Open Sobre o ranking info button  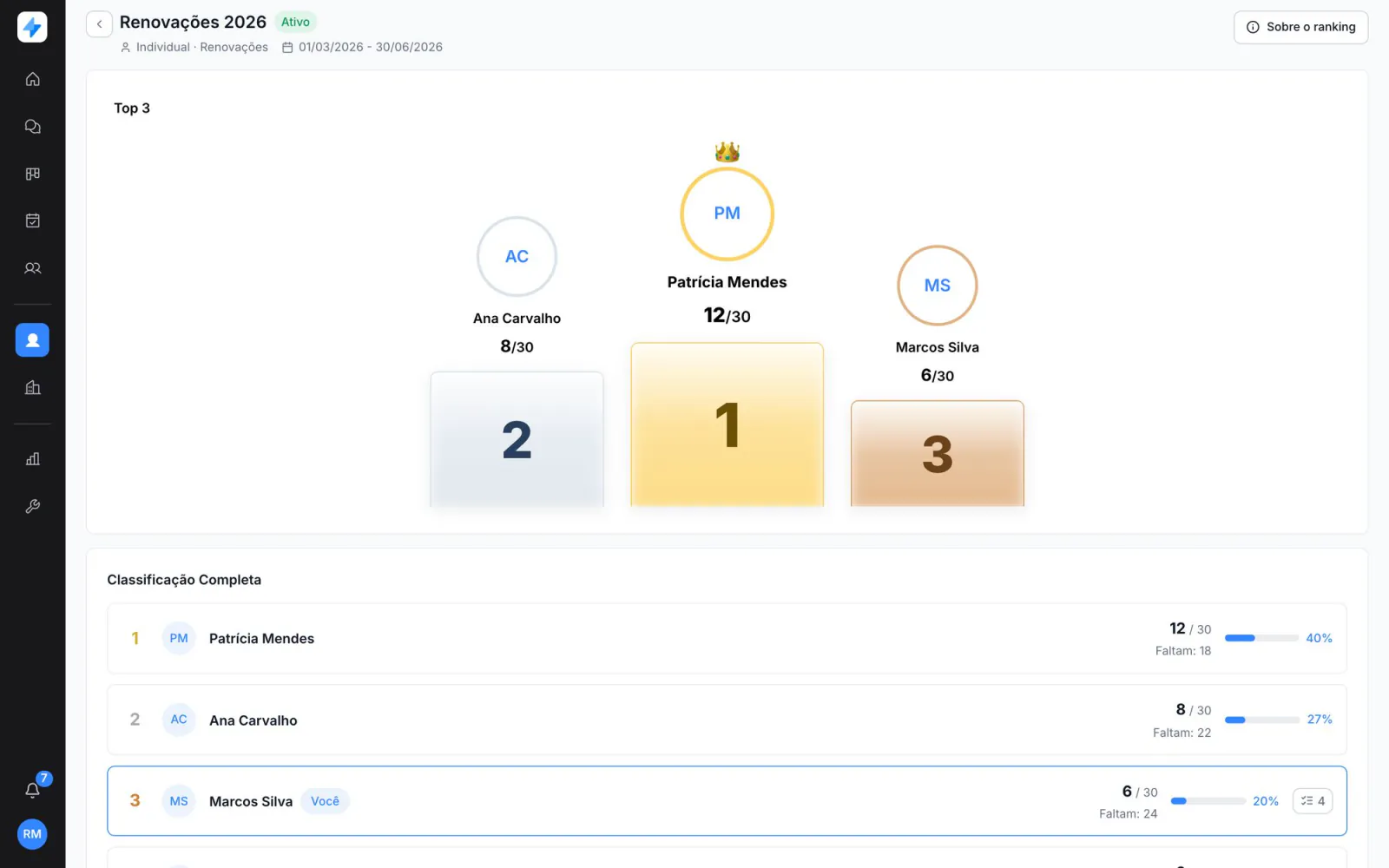tap(1300, 27)
